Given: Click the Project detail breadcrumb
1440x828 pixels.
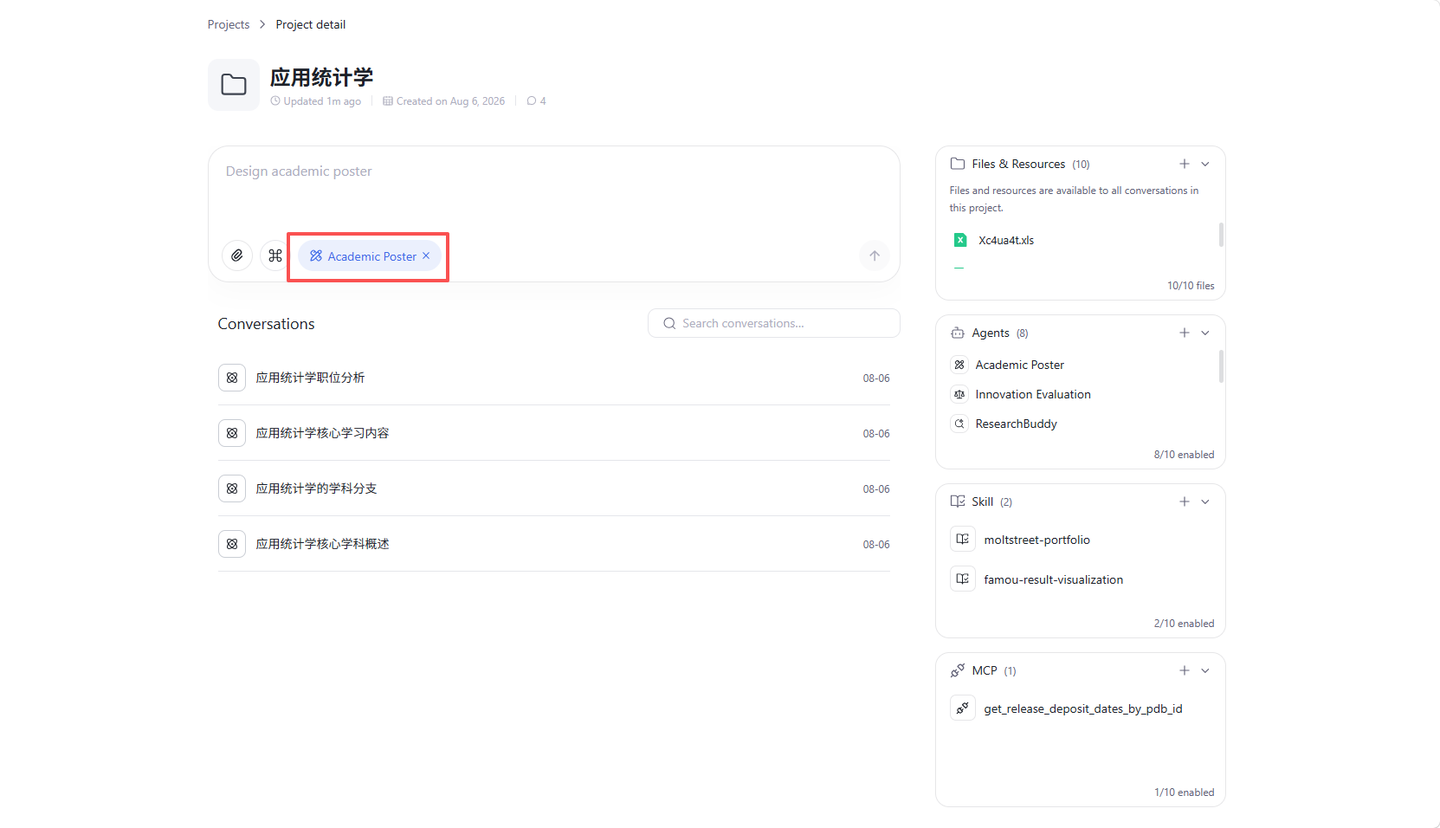Looking at the screenshot, I should coord(311,25).
